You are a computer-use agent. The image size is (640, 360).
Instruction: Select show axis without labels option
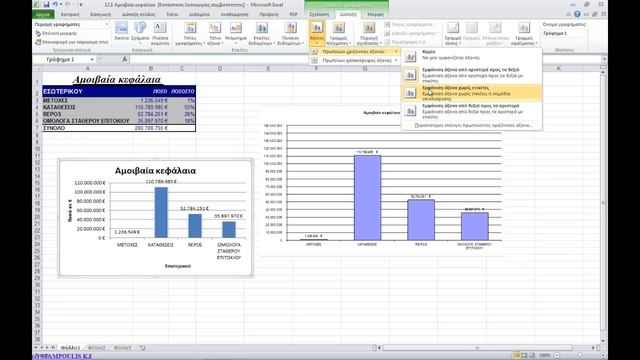pyautogui.click(x=471, y=93)
